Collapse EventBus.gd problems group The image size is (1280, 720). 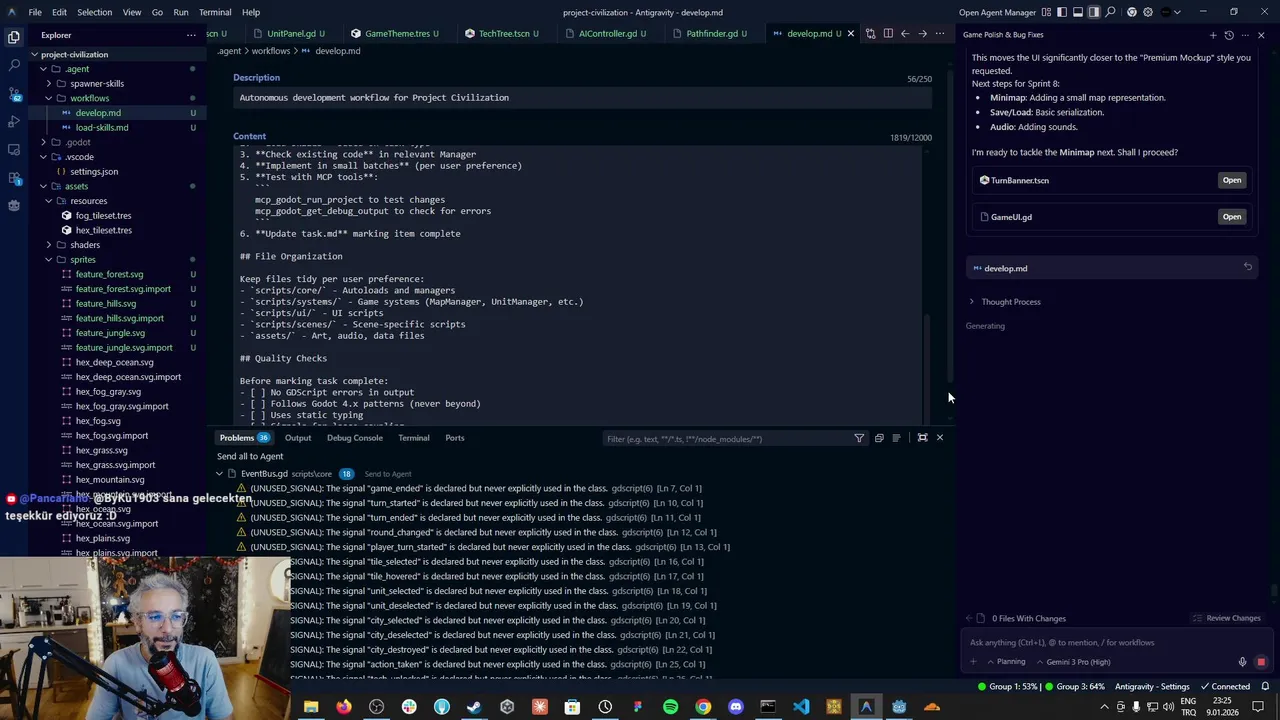[220, 474]
